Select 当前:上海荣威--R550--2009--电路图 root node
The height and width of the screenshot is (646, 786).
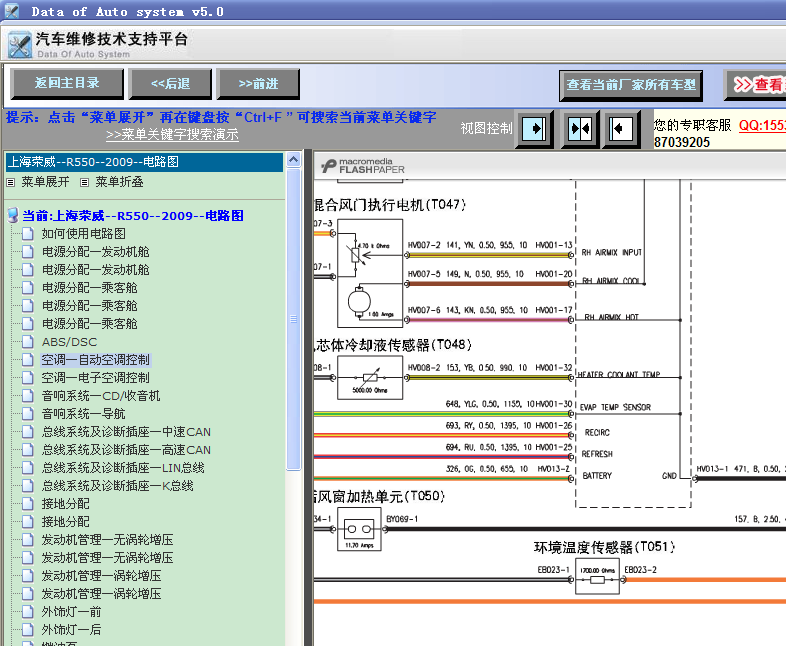133,216
